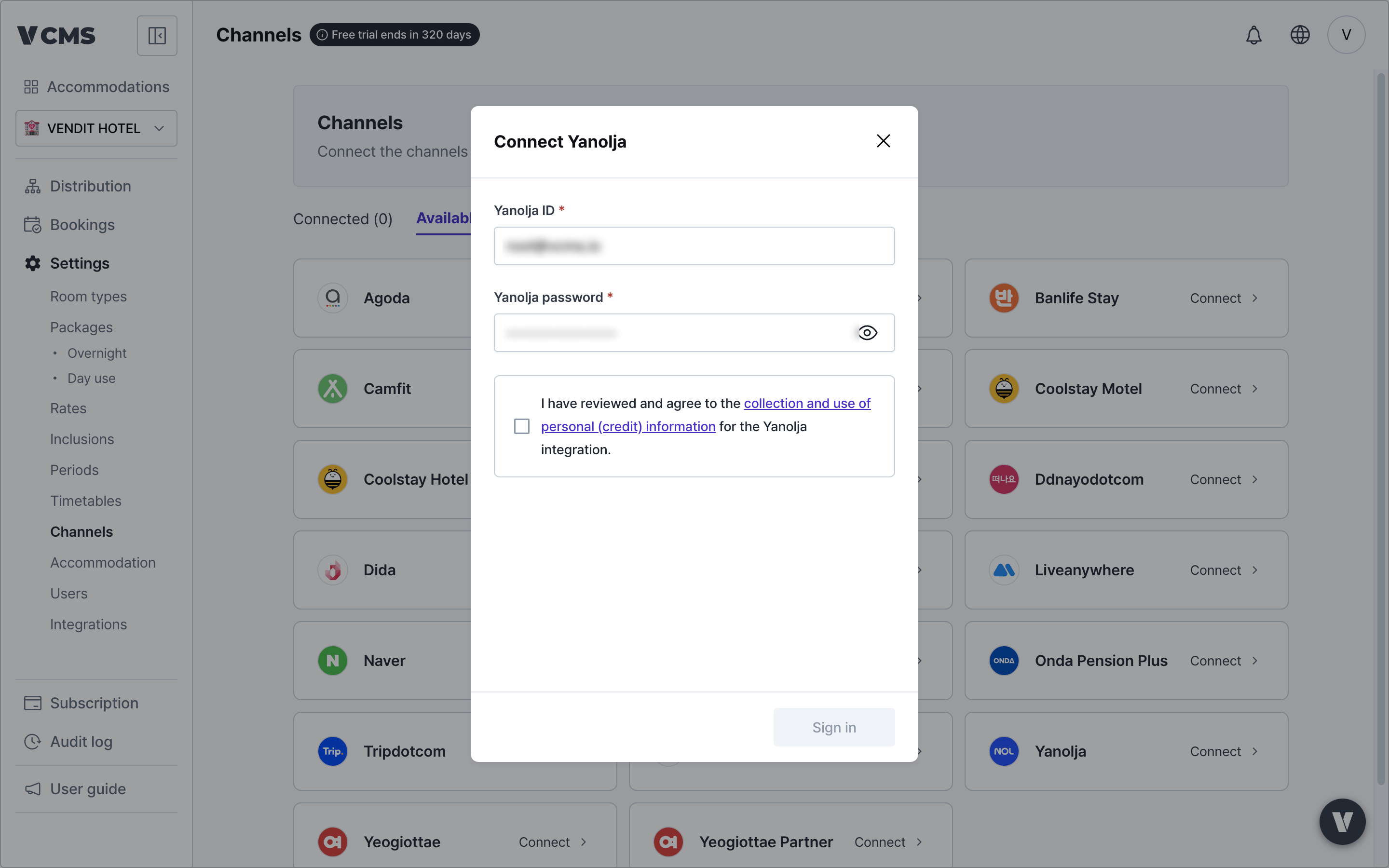Viewport: 1389px width, 868px height.
Task: Expand Liveanywhere Connect chevron
Action: pyautogui.click(x=1255, y=570)
